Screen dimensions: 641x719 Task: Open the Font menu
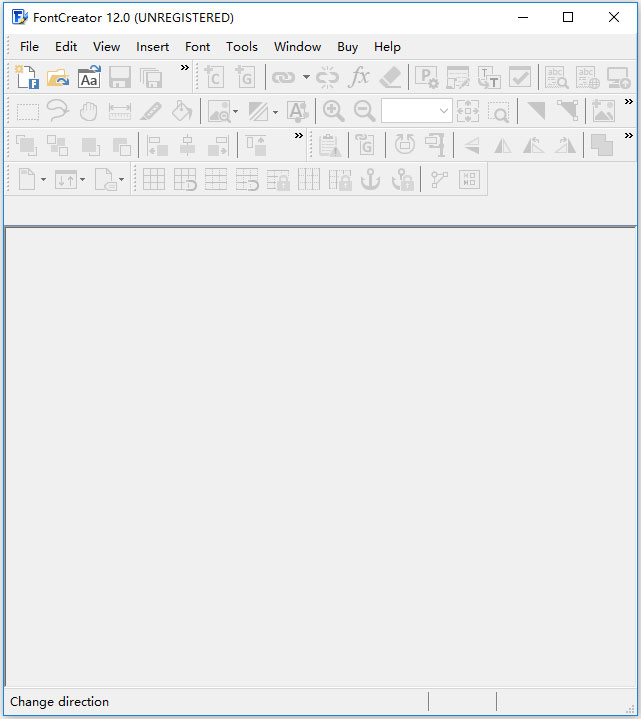198,47
